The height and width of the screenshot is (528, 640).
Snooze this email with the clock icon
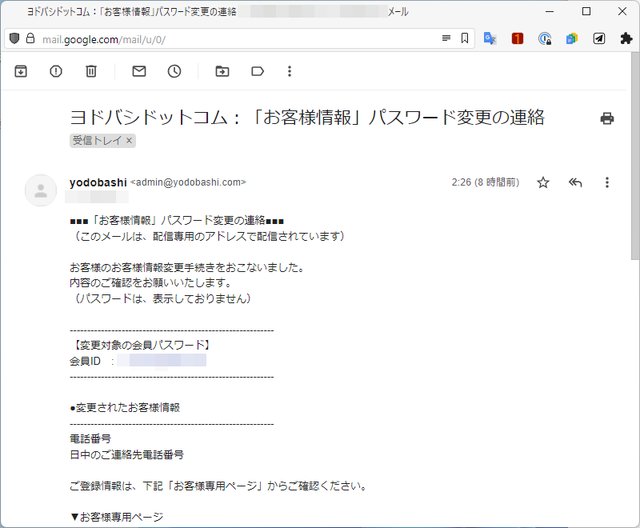[x=174, y=71]
